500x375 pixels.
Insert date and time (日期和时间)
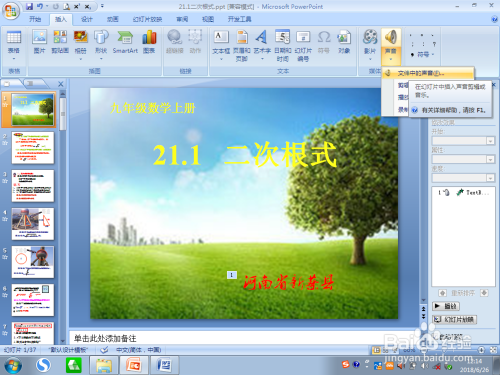click(283, 46)
